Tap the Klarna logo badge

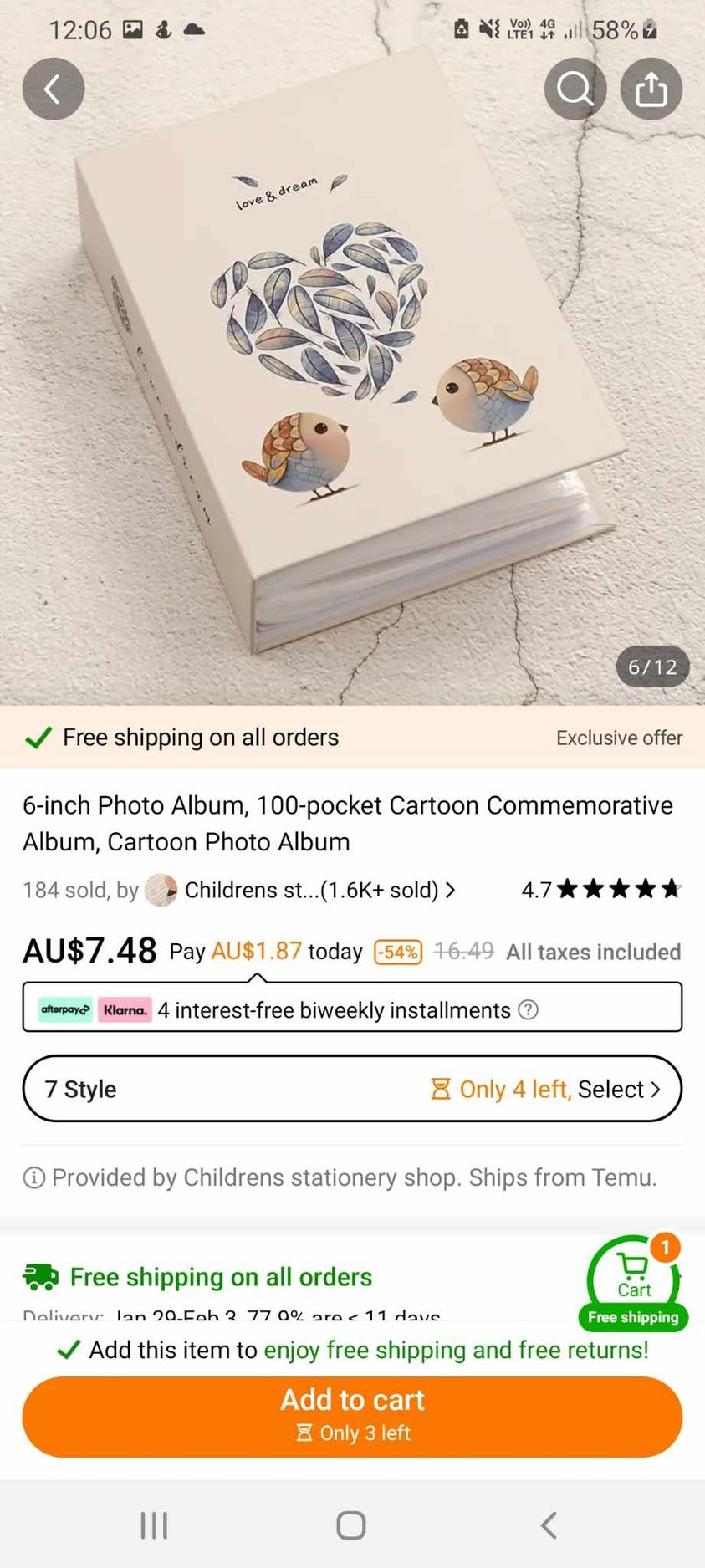(x=125, y=1009)
